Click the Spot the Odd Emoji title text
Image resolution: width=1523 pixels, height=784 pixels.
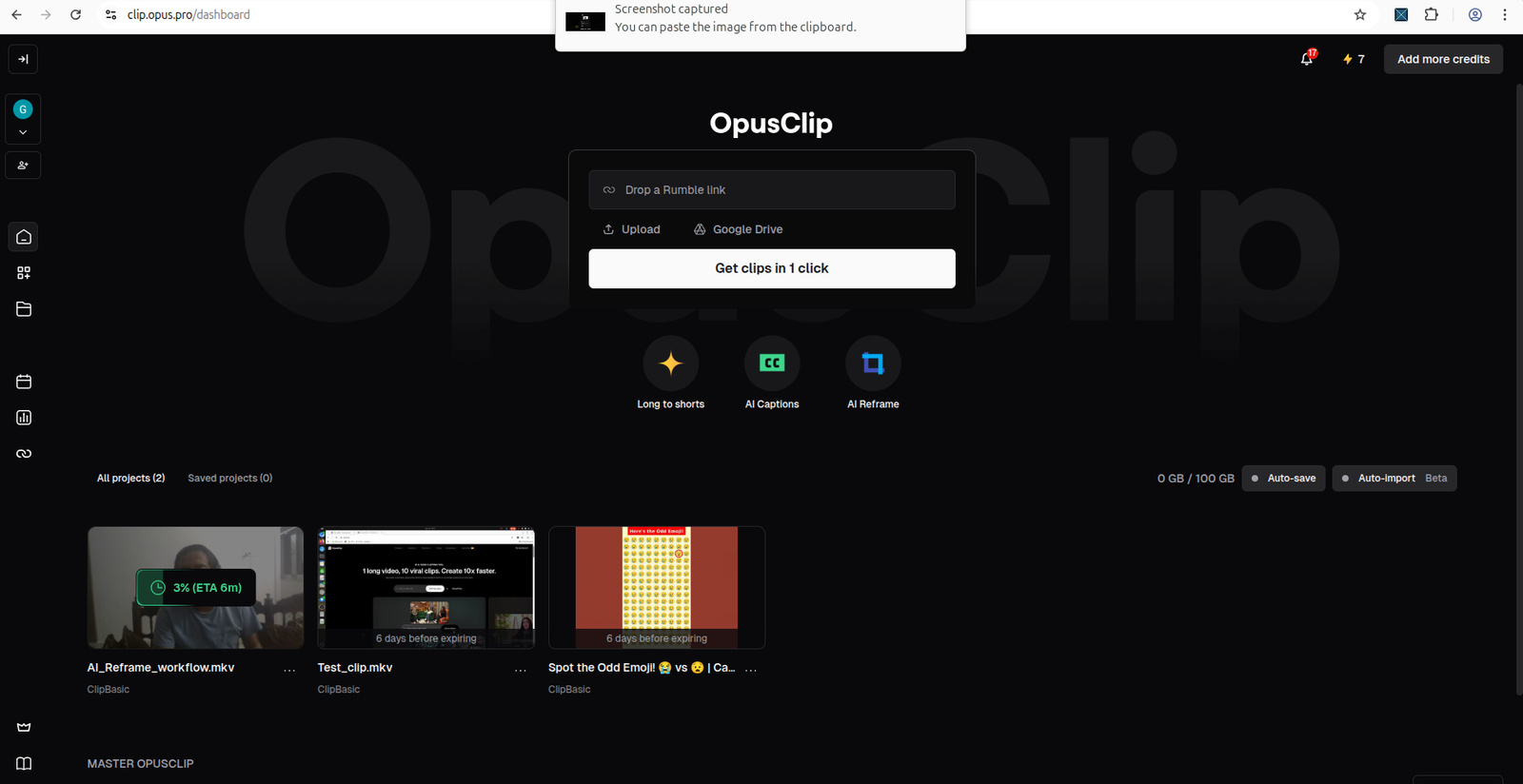642,668
